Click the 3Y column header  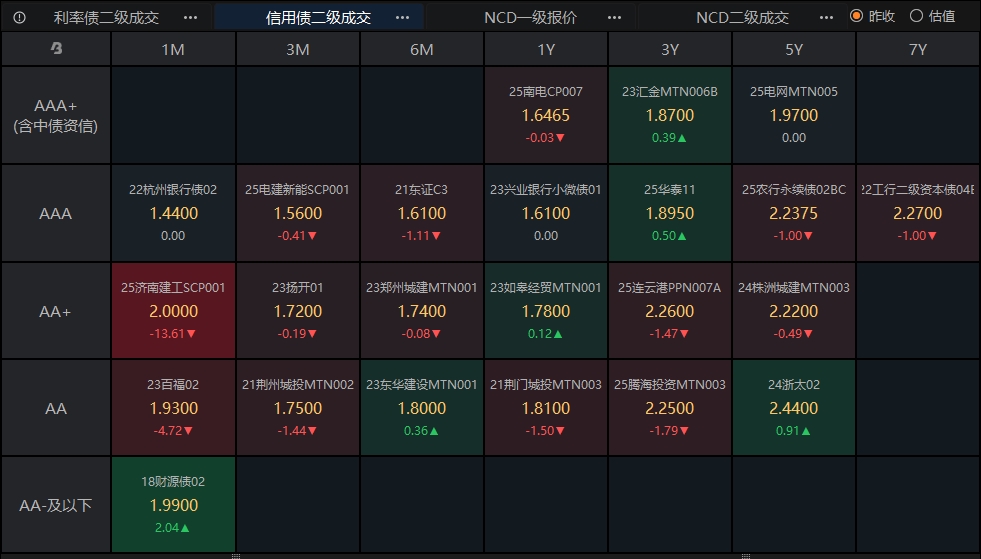click(x=670, y=49)
